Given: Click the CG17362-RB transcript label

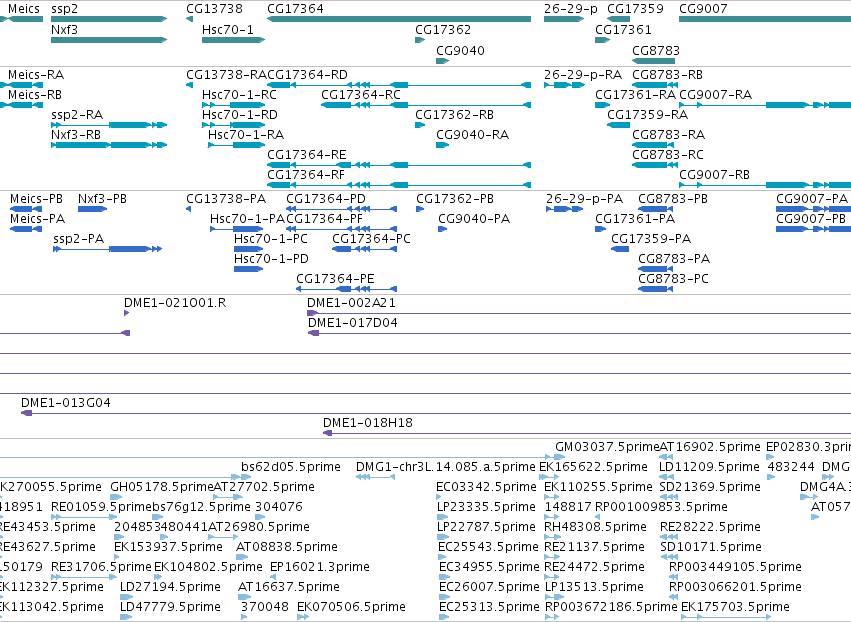Looking at the screenshot, I should click(x=454, y=115).
